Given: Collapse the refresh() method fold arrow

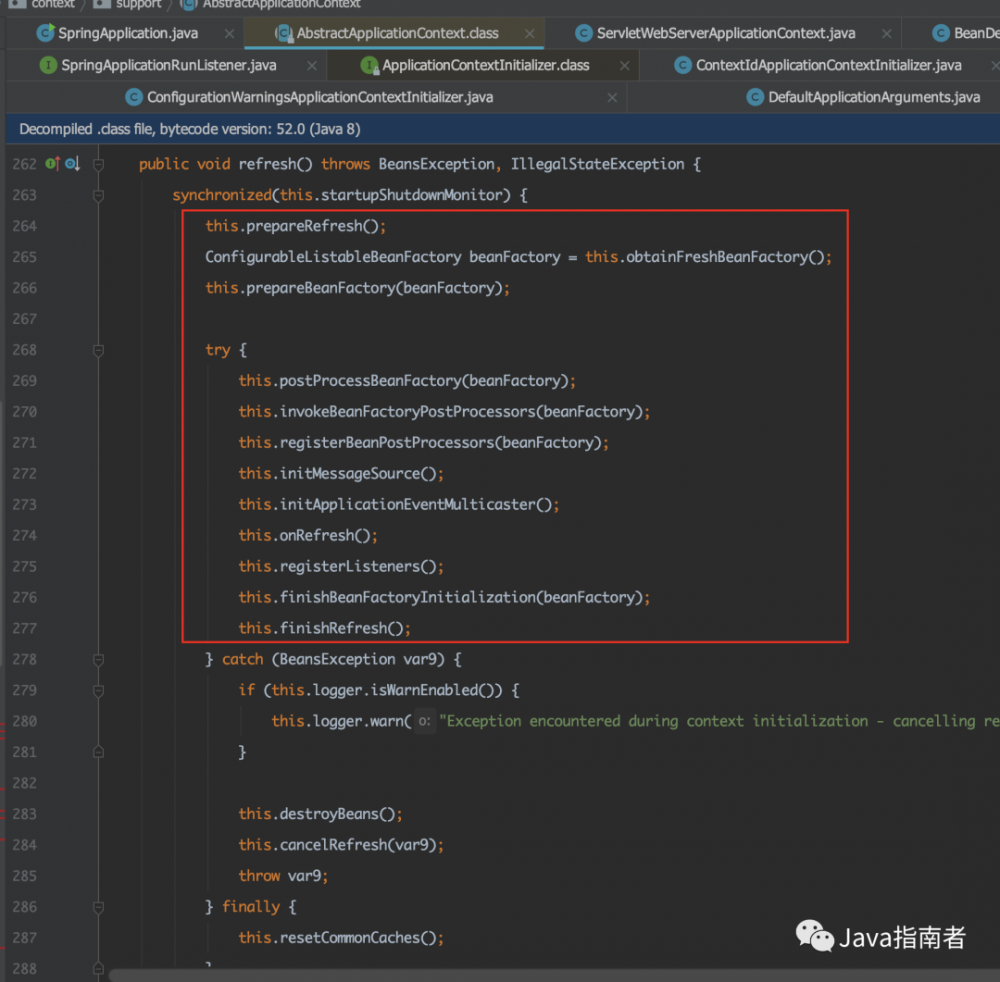Looking at the screenshot, I should [97, 164].
